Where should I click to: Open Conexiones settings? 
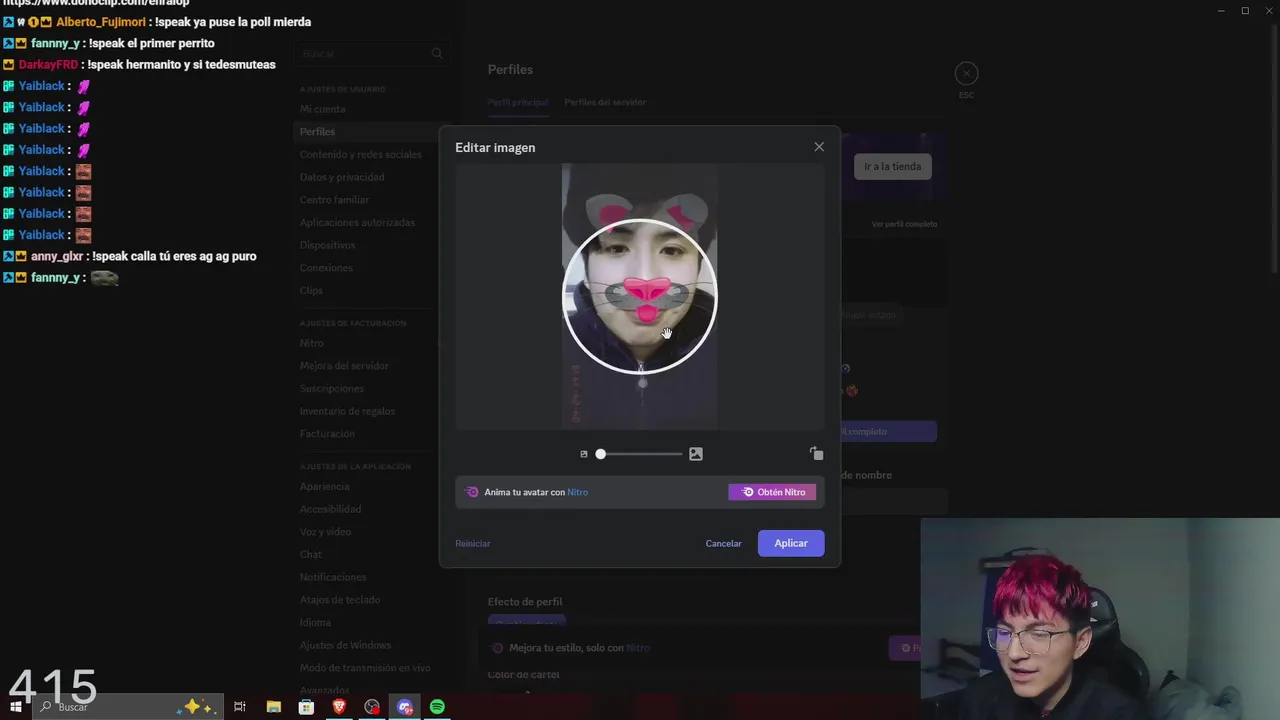tap(326, 268)
